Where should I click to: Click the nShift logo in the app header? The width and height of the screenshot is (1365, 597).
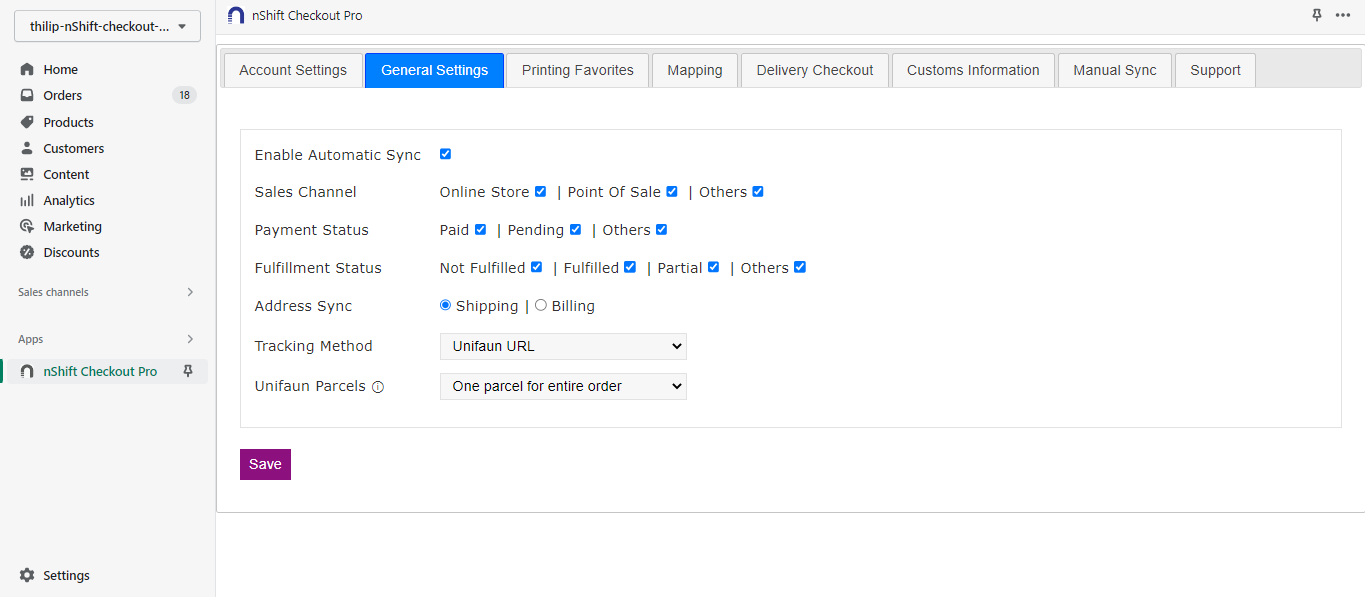(236, 15)
